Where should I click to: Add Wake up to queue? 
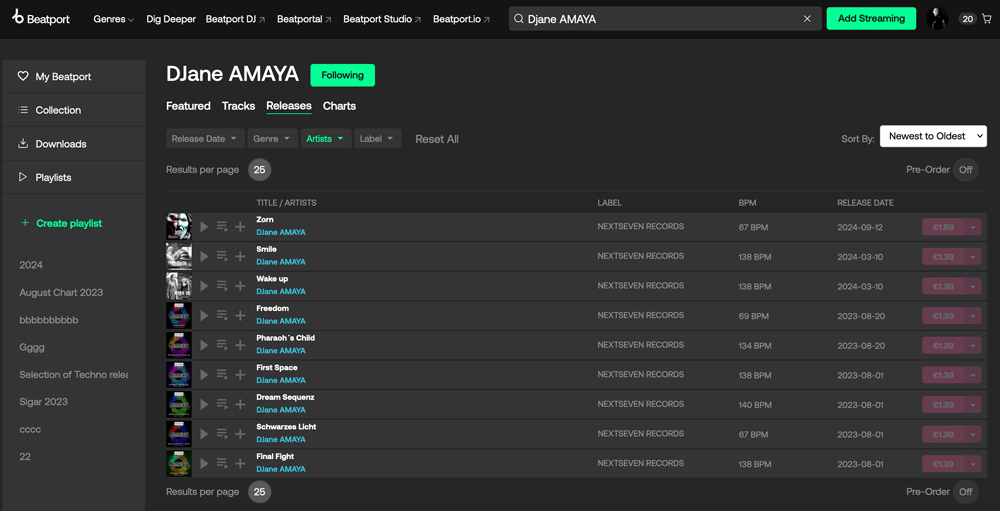pyautogui.click(x=222, y=286)
